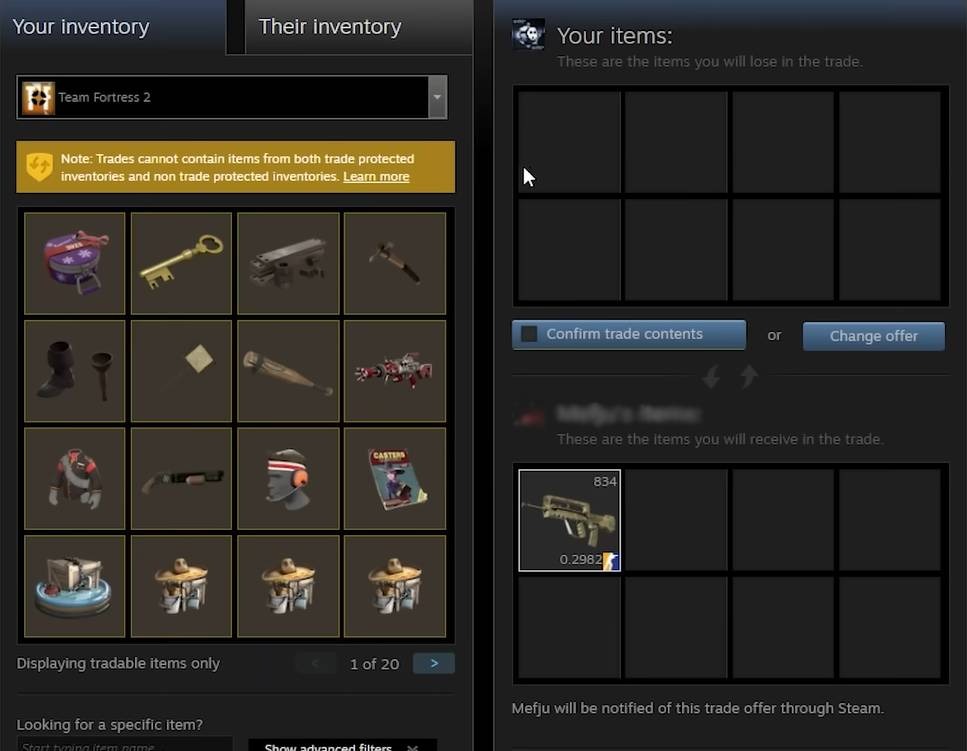Click the Change offer button

pos(873,336)
